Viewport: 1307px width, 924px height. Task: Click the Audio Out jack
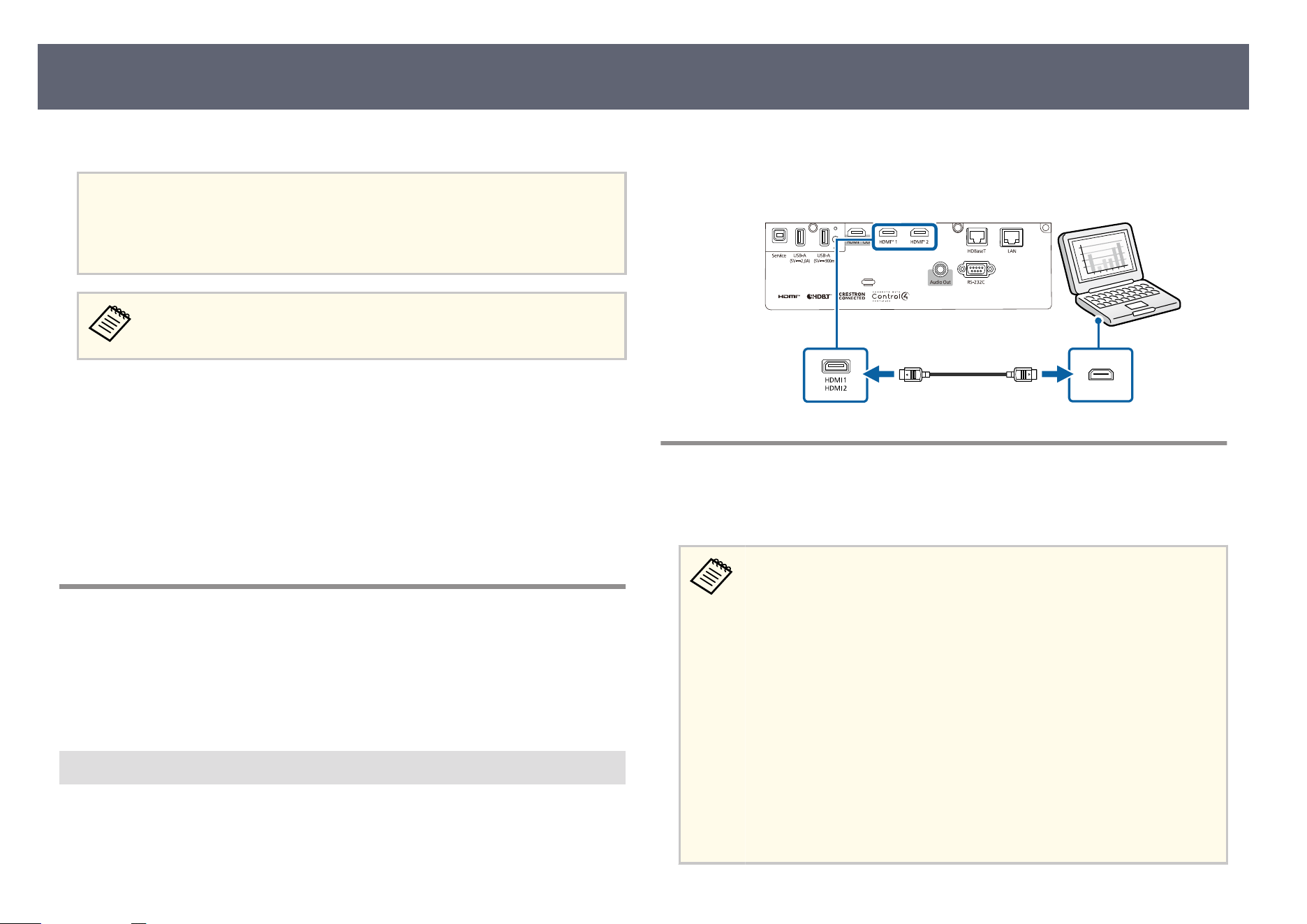[x=940, y=270]
